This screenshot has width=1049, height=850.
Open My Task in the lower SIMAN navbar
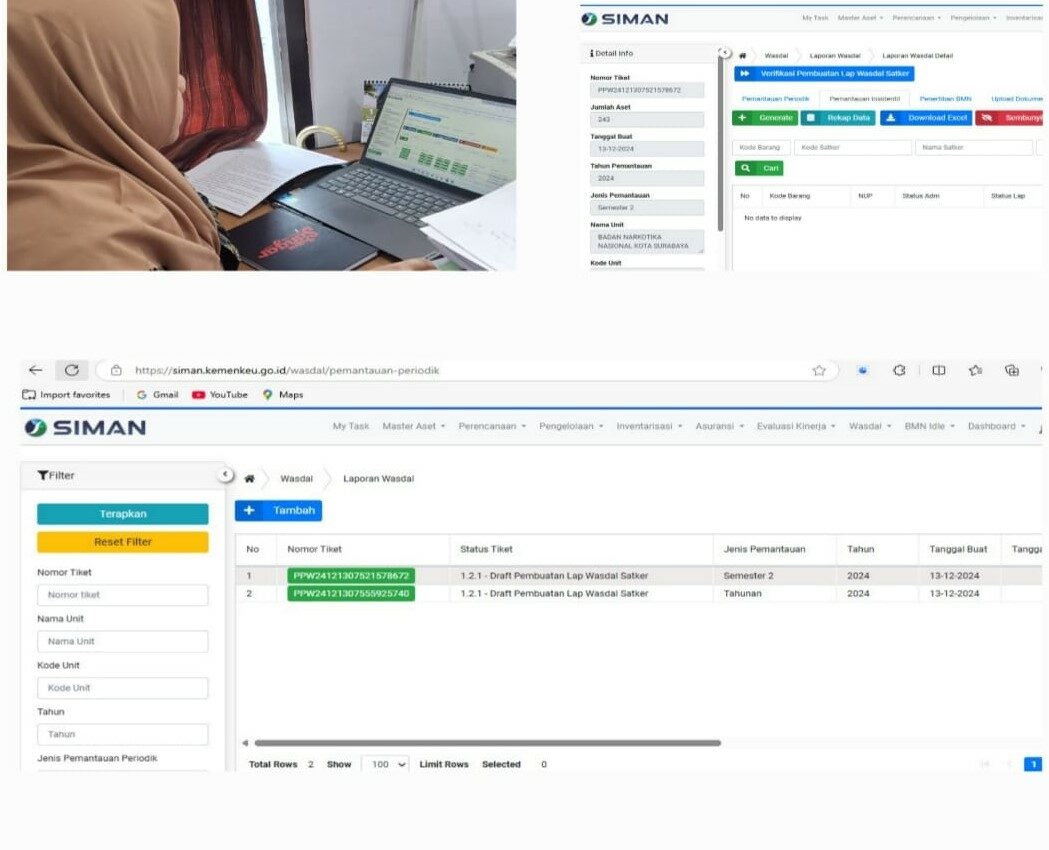(351, 426)
